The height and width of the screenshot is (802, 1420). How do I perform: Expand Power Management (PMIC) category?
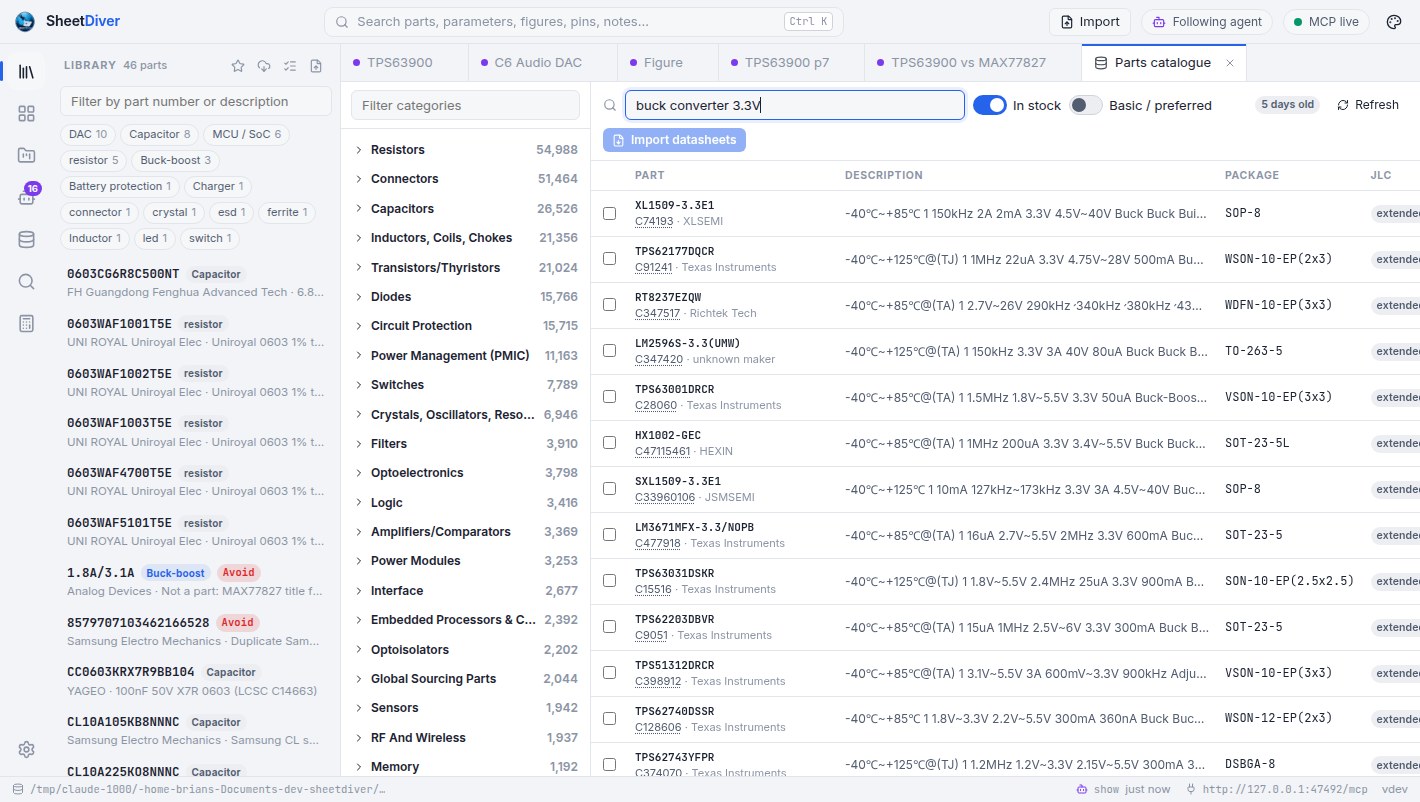point(358,356)
